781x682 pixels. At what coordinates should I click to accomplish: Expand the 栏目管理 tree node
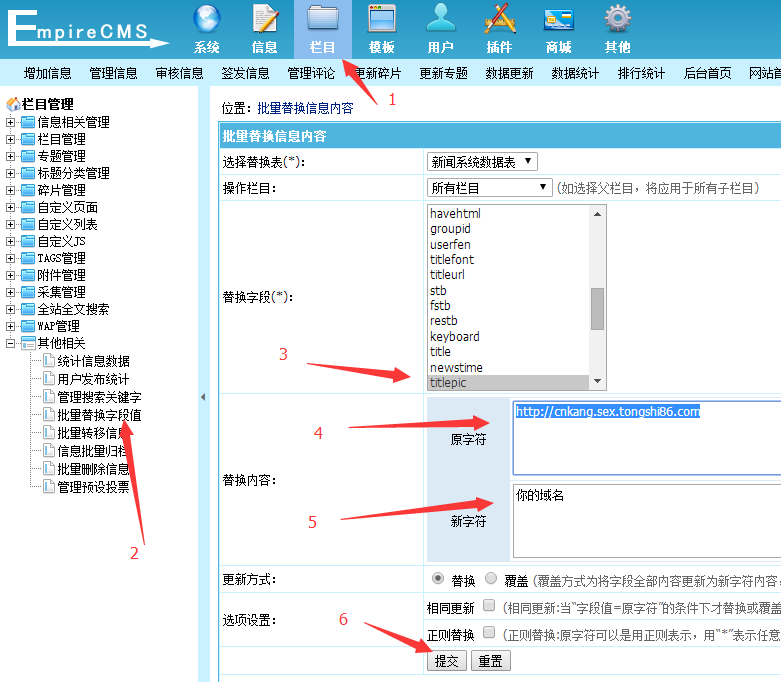[x=10, y=139]
